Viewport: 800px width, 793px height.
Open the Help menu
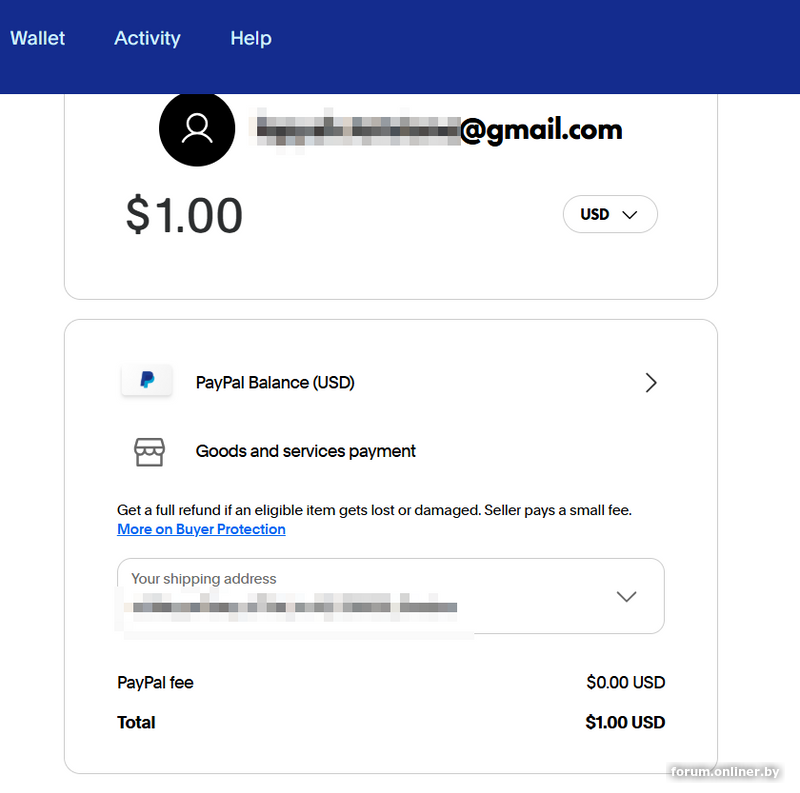point(251,38)
